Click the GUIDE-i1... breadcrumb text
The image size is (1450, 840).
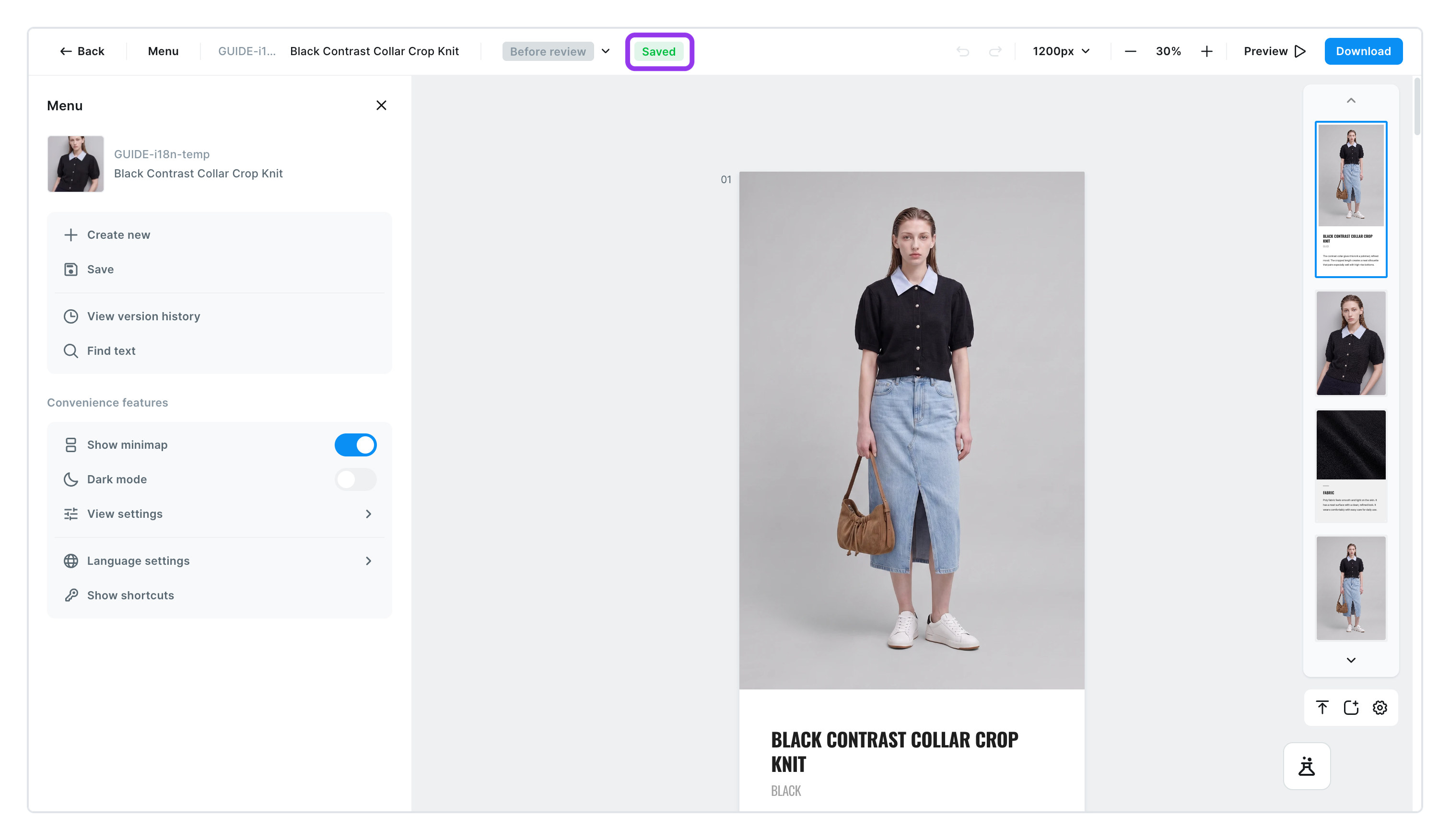tap(247, 51)
